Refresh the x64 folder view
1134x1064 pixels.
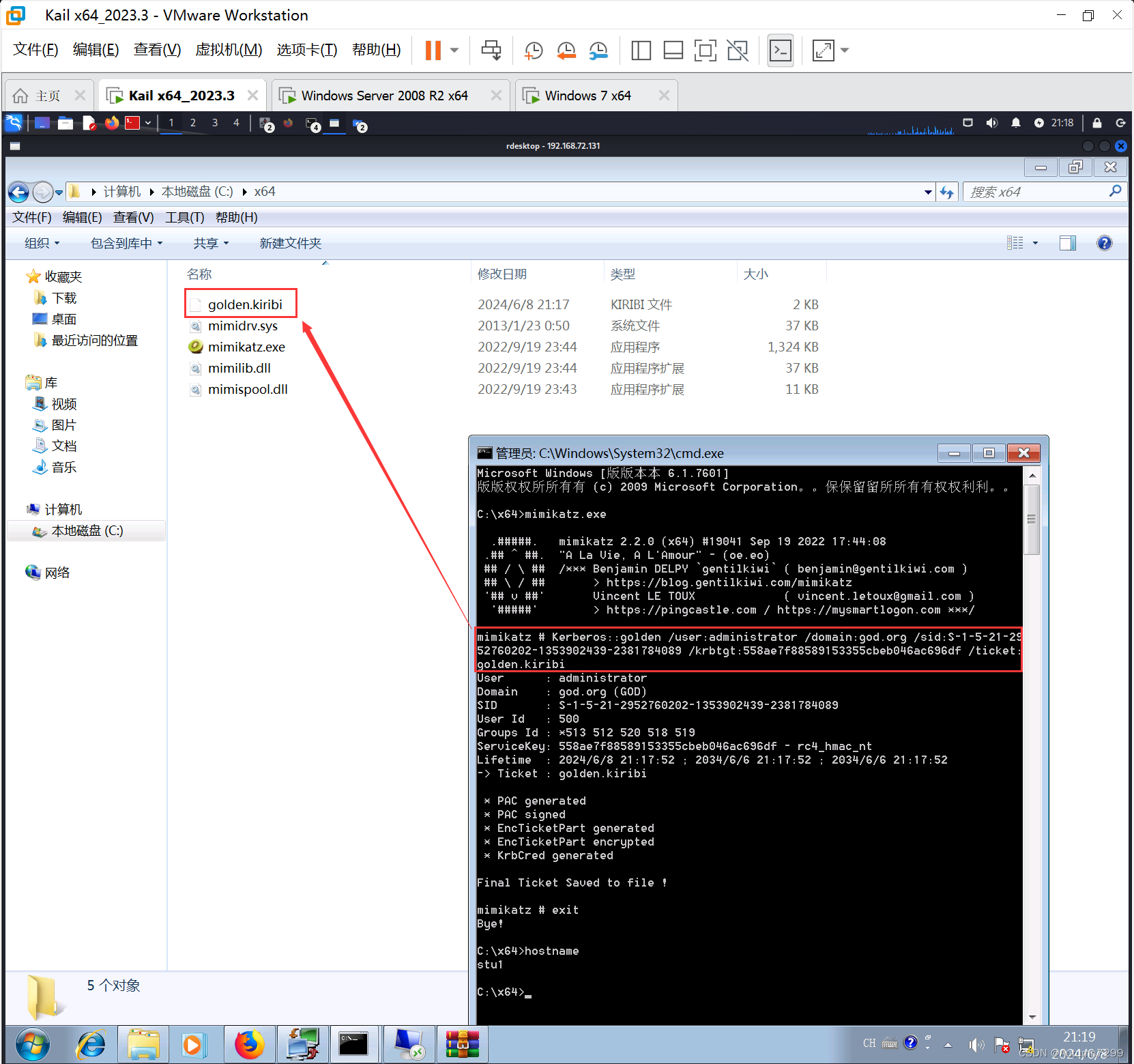coord(946,192)
